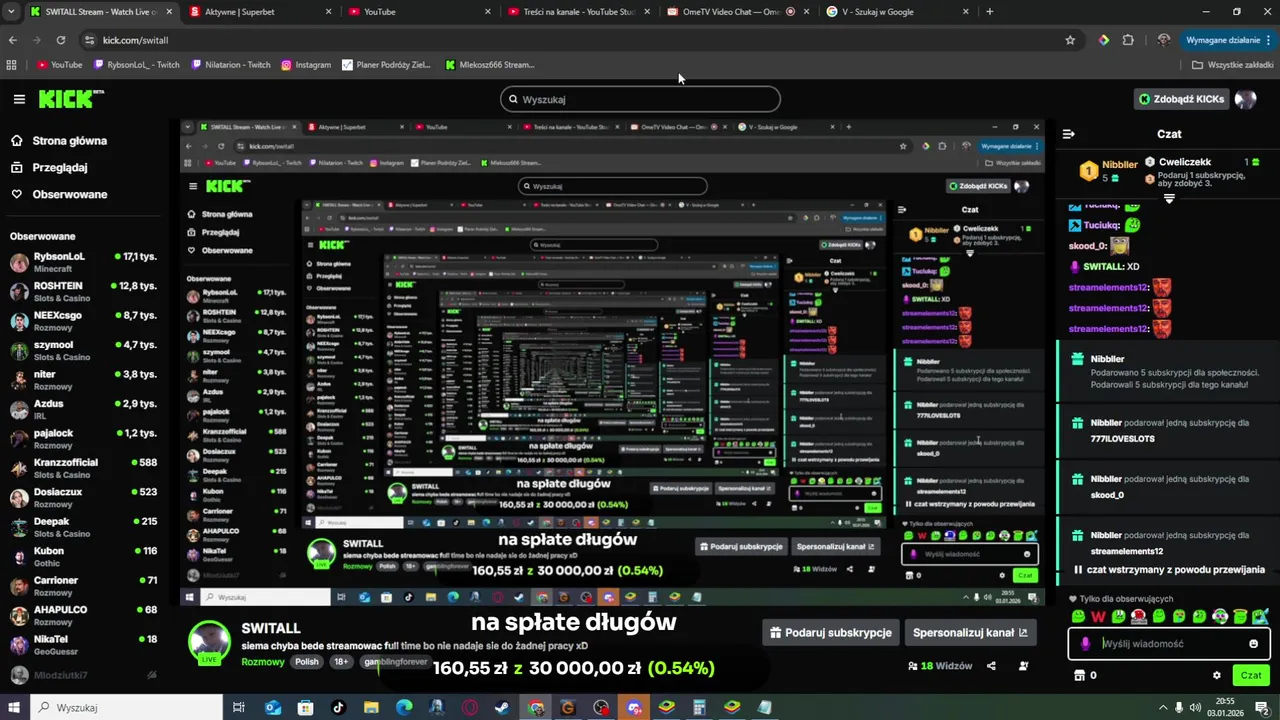Screen dimensions: 1280x720
Task: Open the user profile avatar on Kick
Action: click(1245, 99)
